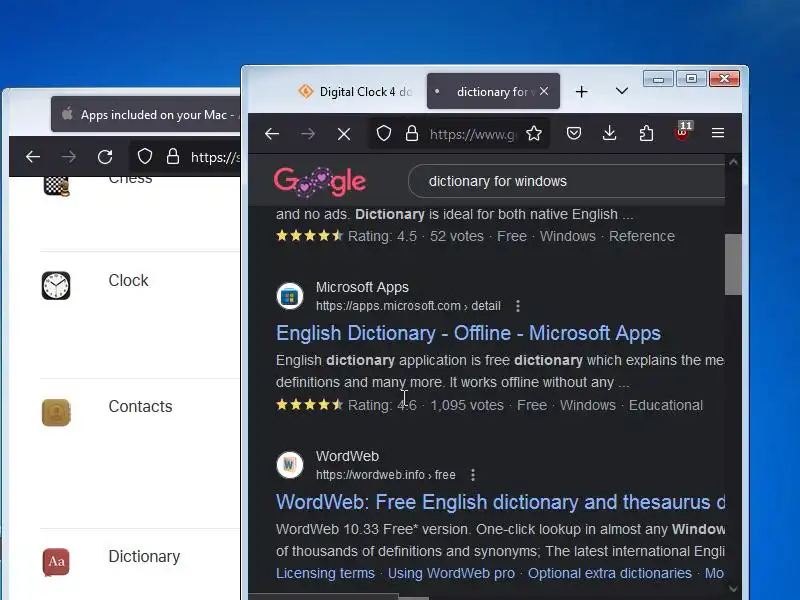Open the Licensing terms sitelink
800x600 pixels.
pos(326,573)
